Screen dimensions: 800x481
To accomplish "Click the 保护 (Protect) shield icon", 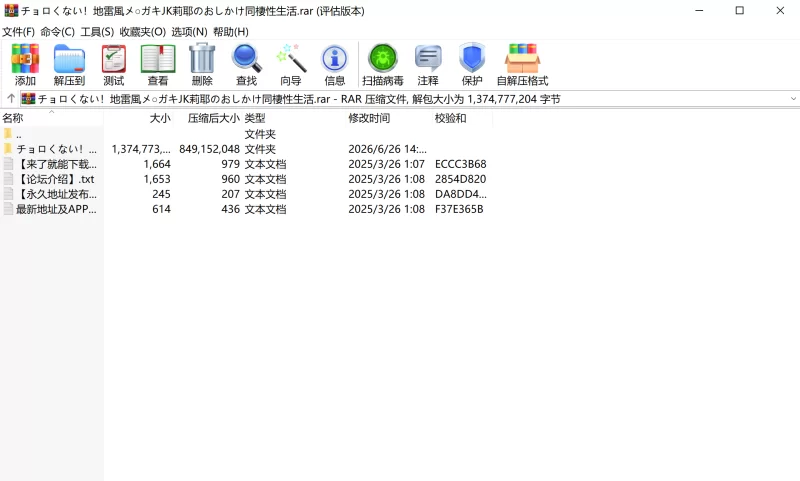I will point(472,58).
